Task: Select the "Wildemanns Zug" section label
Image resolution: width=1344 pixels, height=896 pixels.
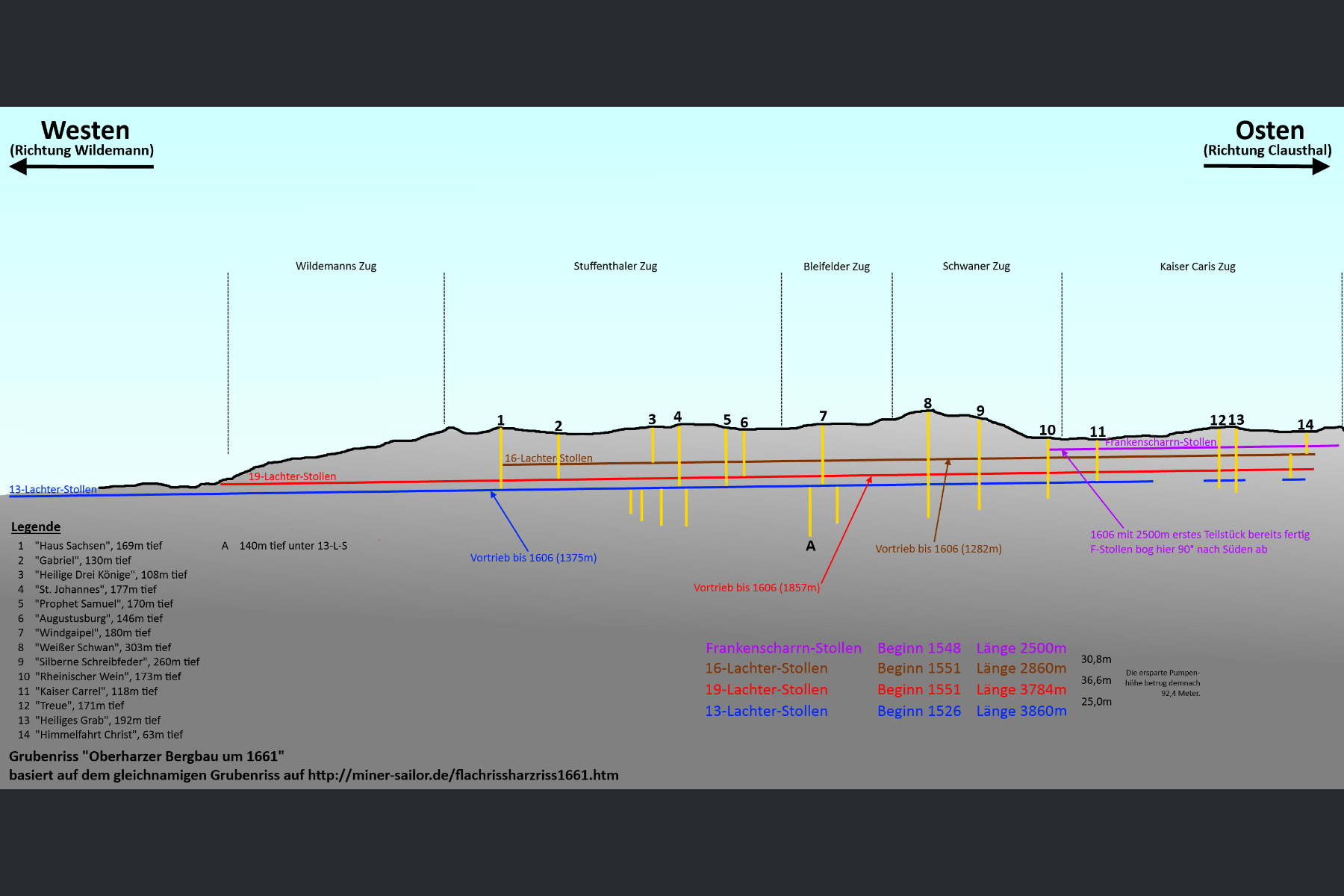Action: [336, 267]
